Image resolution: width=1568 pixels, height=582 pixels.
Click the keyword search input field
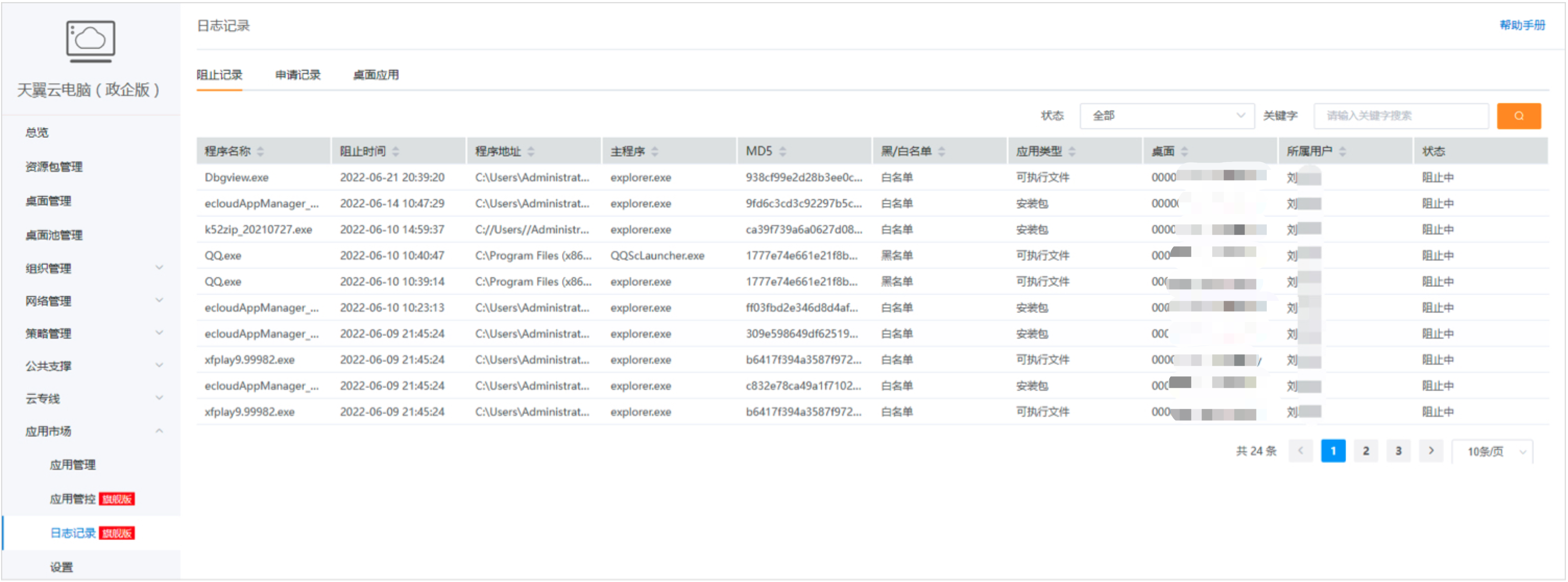point(1400,115)
